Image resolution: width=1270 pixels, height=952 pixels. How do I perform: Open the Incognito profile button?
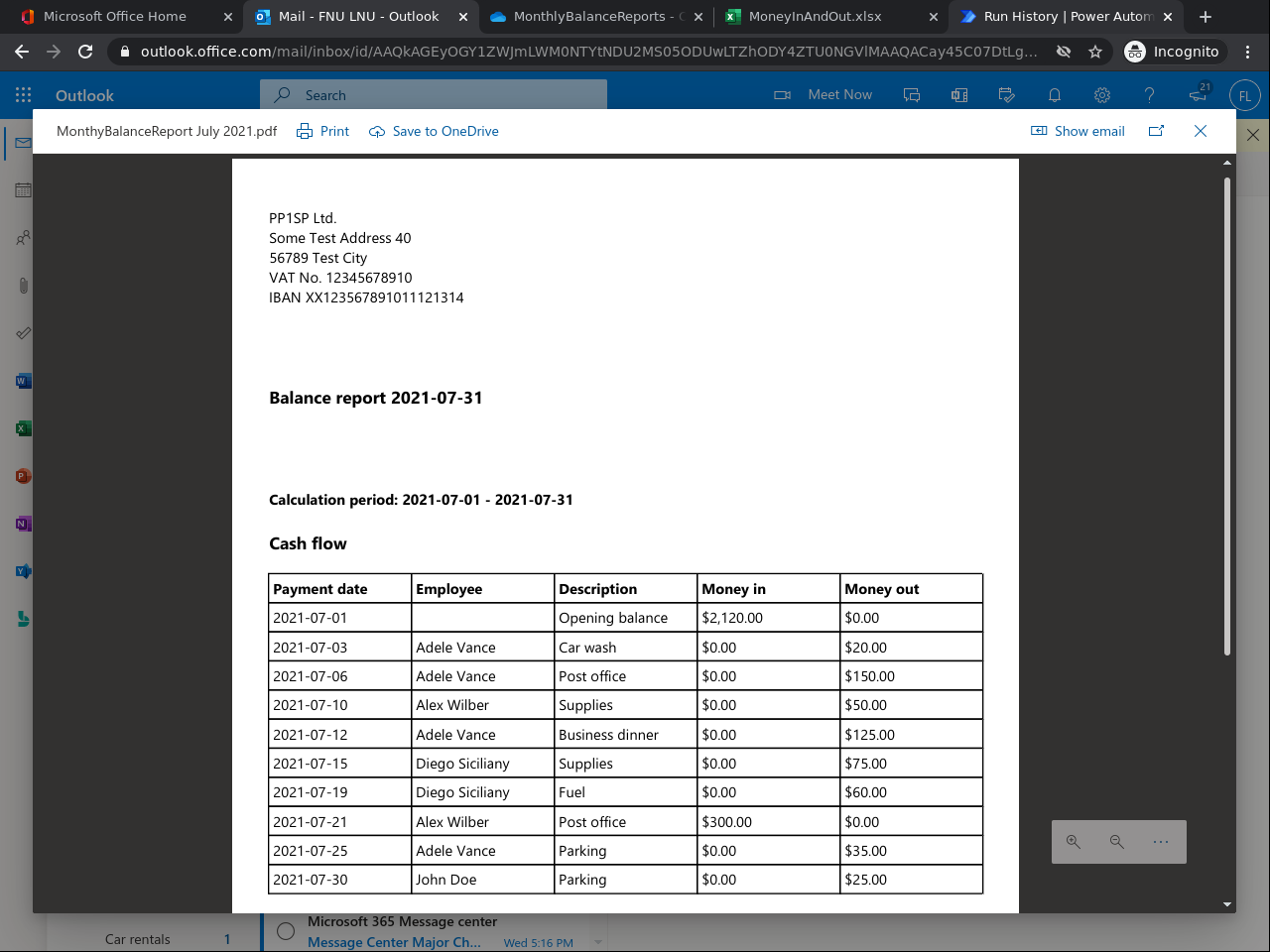(1173, 52)
